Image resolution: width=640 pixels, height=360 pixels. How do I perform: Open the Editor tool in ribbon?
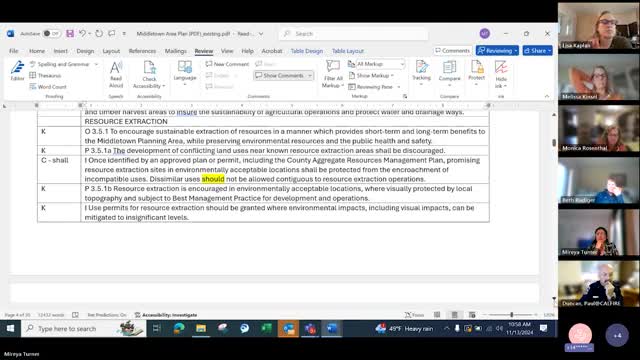coord(17,71)
